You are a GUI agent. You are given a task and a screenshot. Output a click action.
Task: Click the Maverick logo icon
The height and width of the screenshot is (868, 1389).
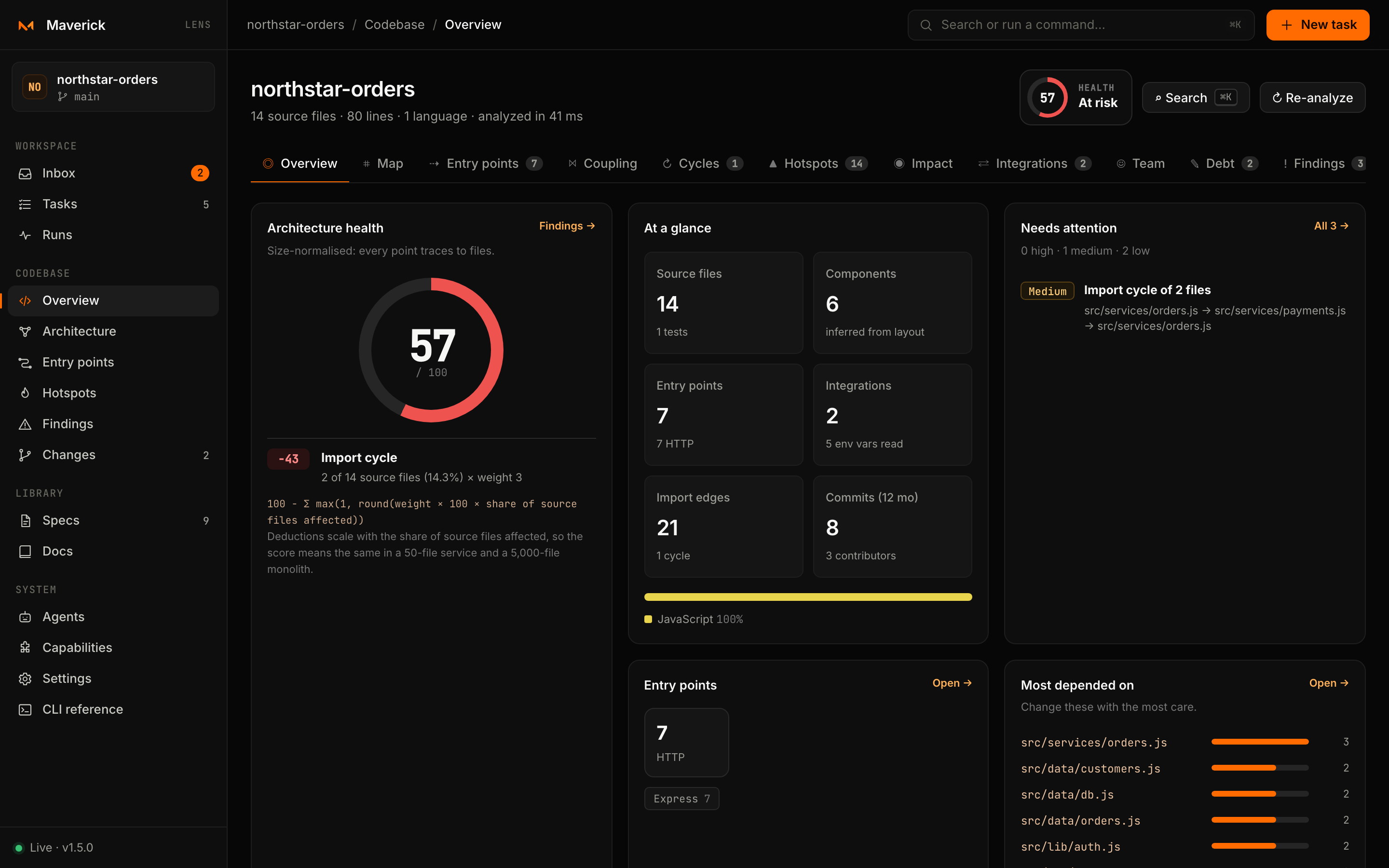pos(26,25)
